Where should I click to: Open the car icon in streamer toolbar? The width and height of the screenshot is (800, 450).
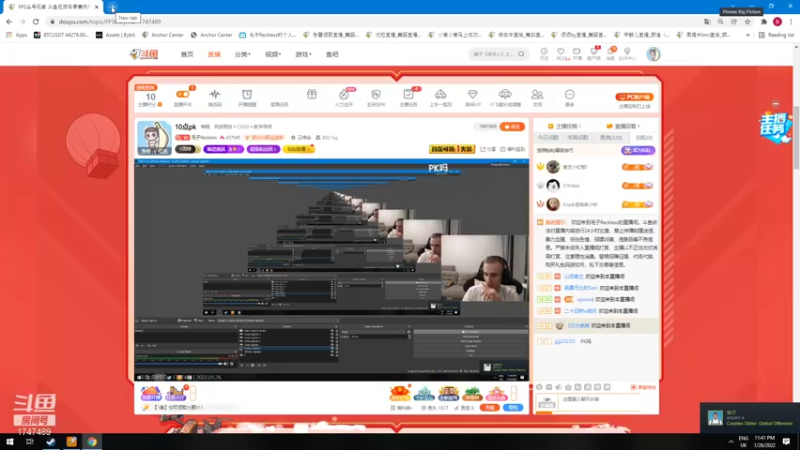[440, 94]
